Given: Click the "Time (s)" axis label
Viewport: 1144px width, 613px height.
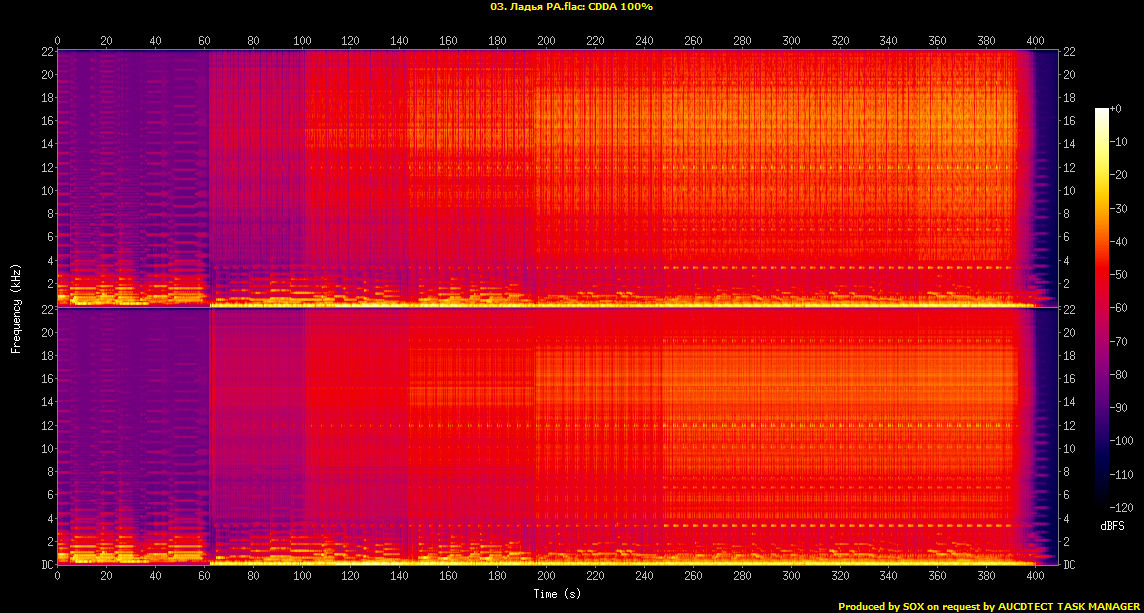Looking at the screenshot, I should (557, 594).
